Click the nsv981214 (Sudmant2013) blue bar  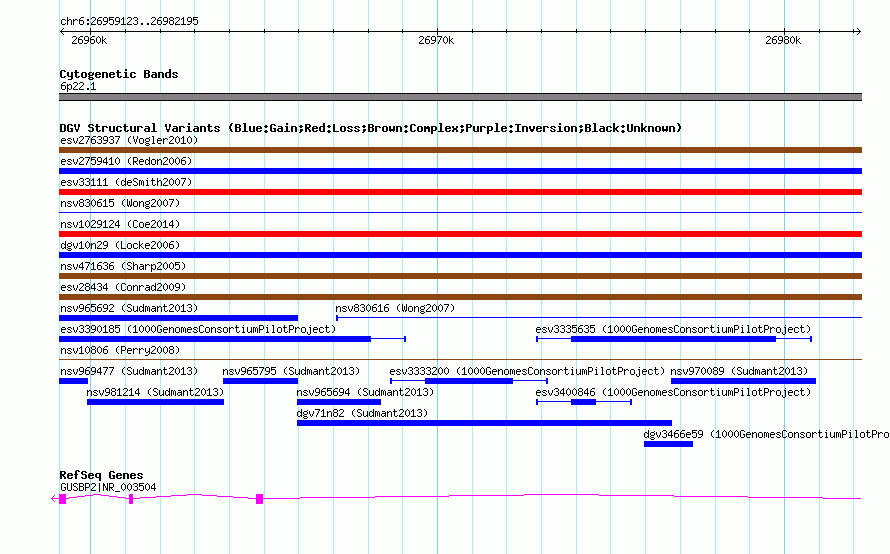(x=155, y=402)
